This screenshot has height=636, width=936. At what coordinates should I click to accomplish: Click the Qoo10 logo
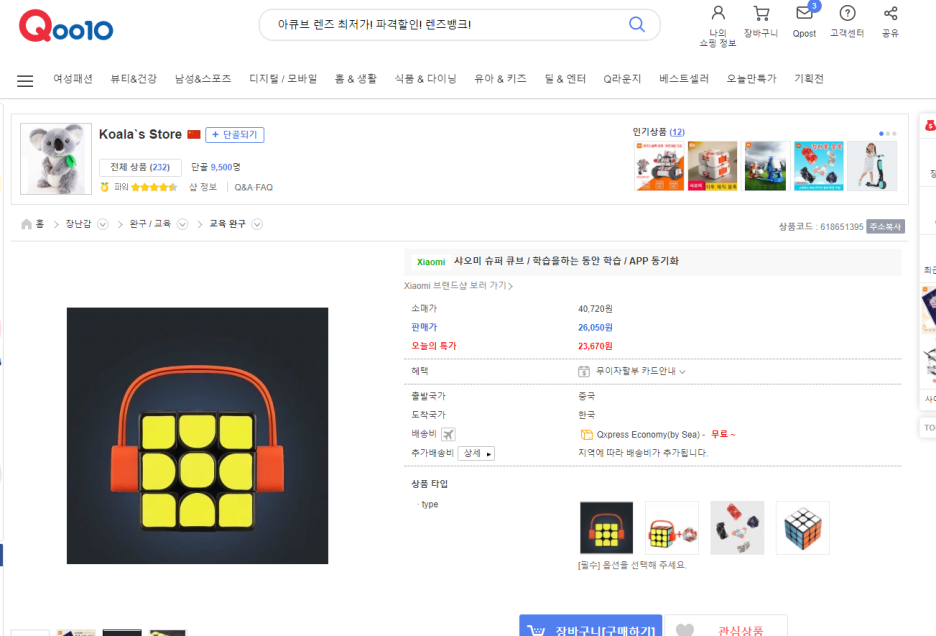pos(66,26)
